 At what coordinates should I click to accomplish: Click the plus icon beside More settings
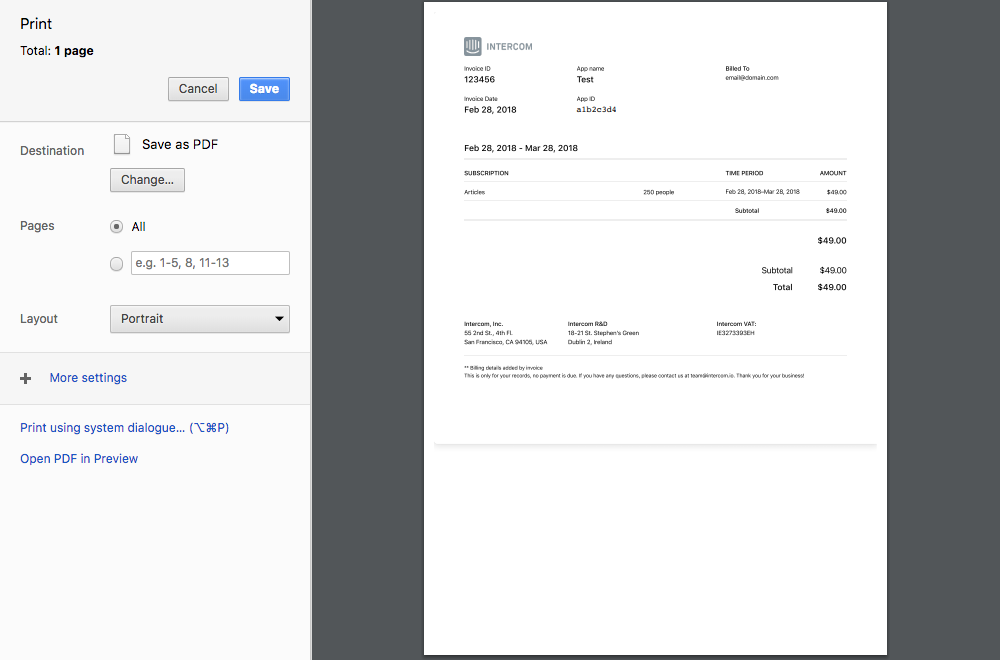(25, 378)
